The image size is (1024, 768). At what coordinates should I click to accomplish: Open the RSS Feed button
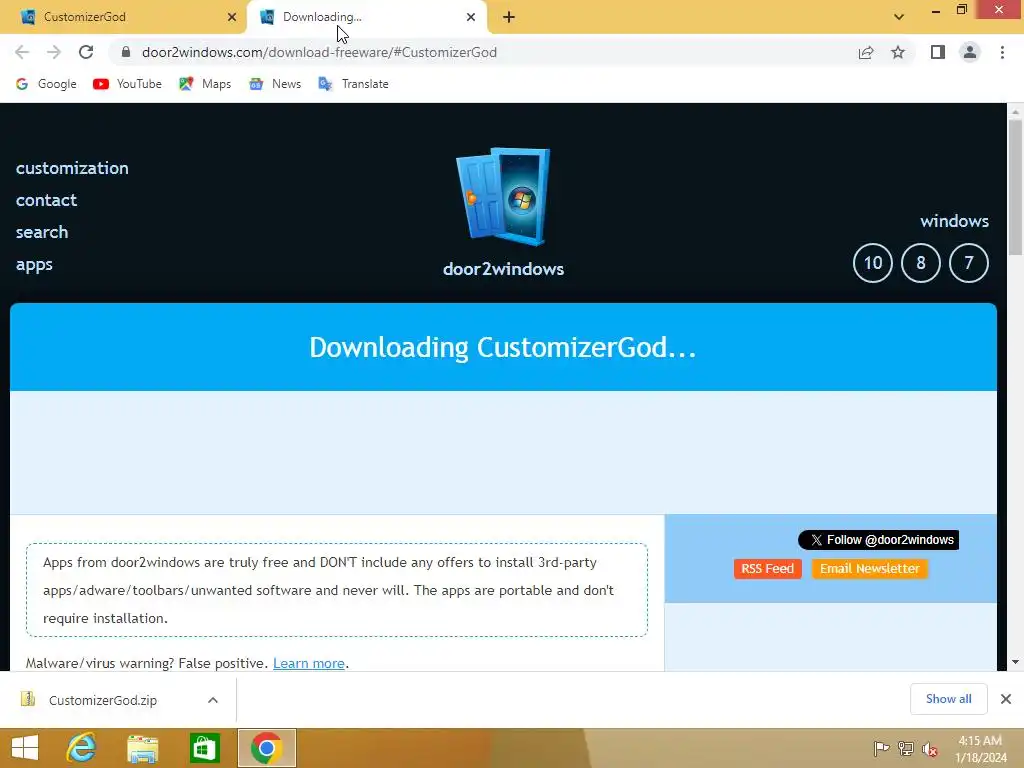pyautogui.click(x=767, y=569)
